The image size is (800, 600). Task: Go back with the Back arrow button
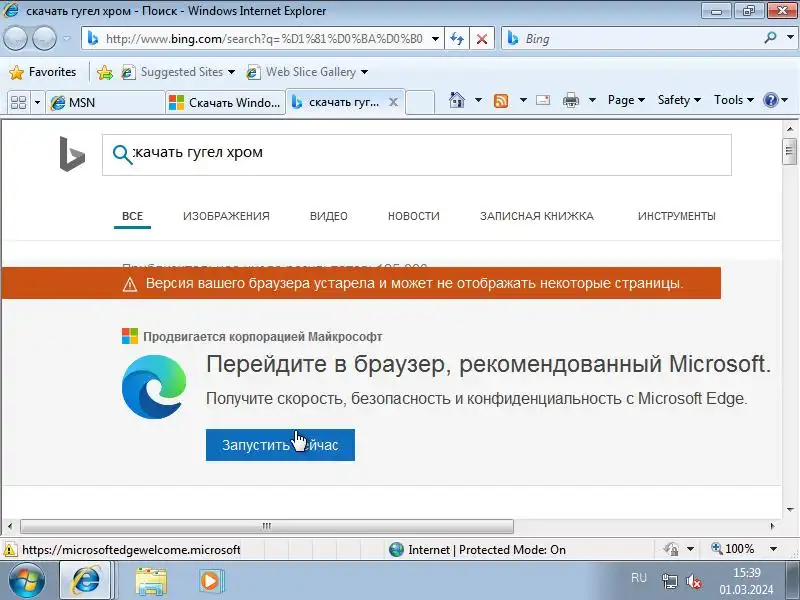pos(15,38)
